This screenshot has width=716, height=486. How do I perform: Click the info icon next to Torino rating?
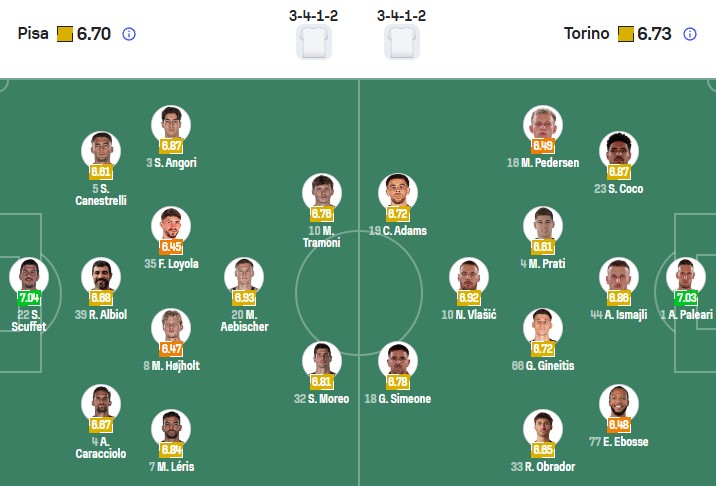pos(689,34)
